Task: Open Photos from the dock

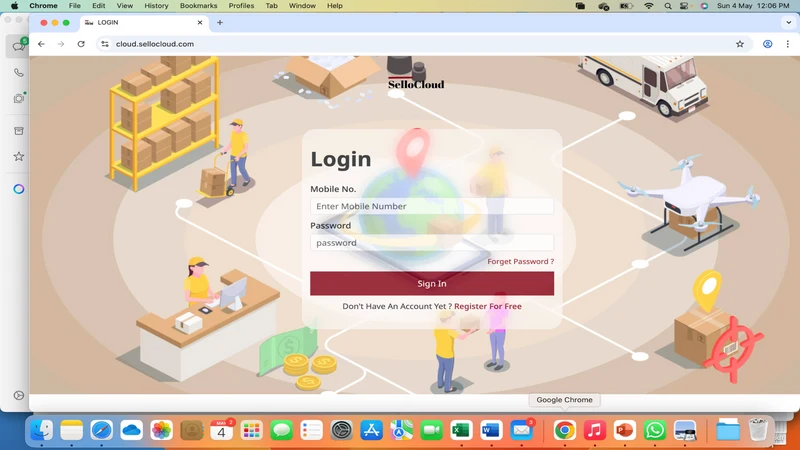Action: [x=162, y=430]
